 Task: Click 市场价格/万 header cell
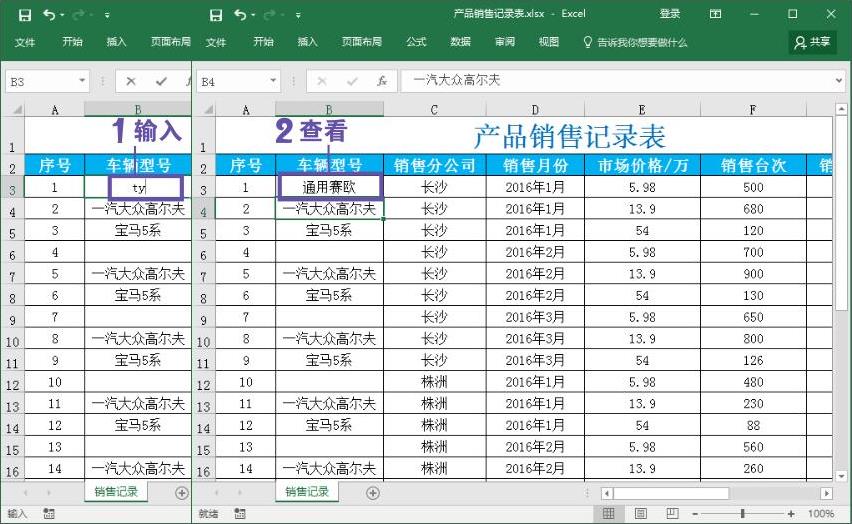point(643,165)
